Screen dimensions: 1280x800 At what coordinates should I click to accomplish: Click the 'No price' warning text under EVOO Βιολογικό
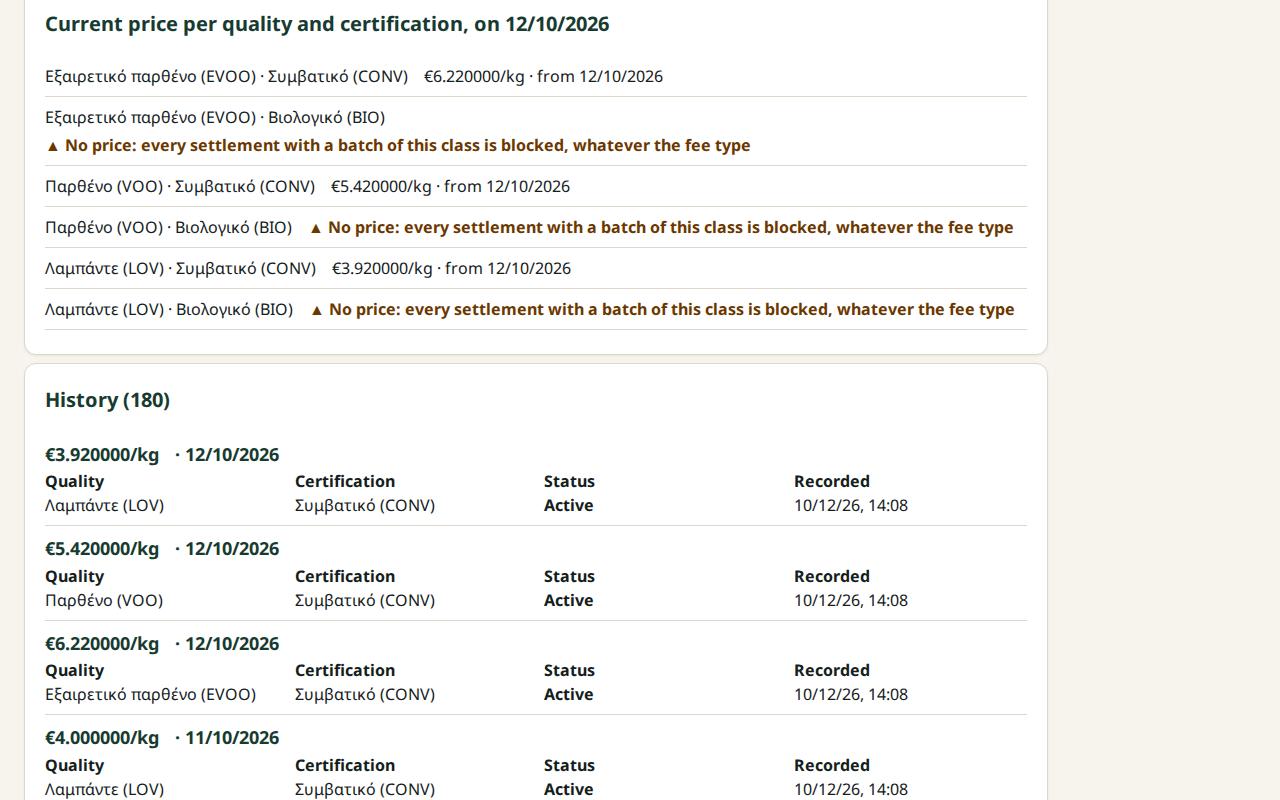pyautogui.click(x=408, y=146)
